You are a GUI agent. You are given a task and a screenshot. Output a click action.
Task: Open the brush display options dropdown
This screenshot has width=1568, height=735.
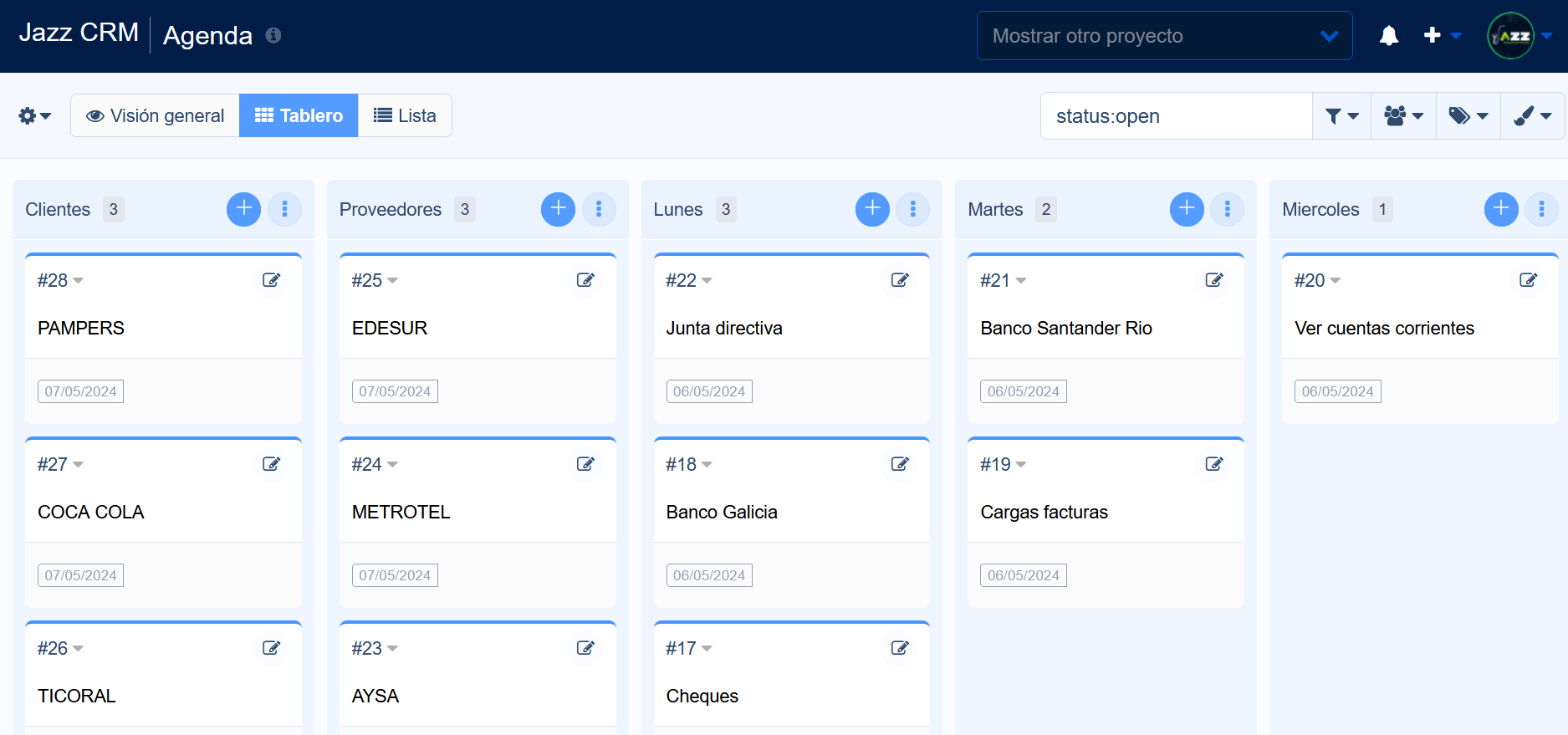1533,115
